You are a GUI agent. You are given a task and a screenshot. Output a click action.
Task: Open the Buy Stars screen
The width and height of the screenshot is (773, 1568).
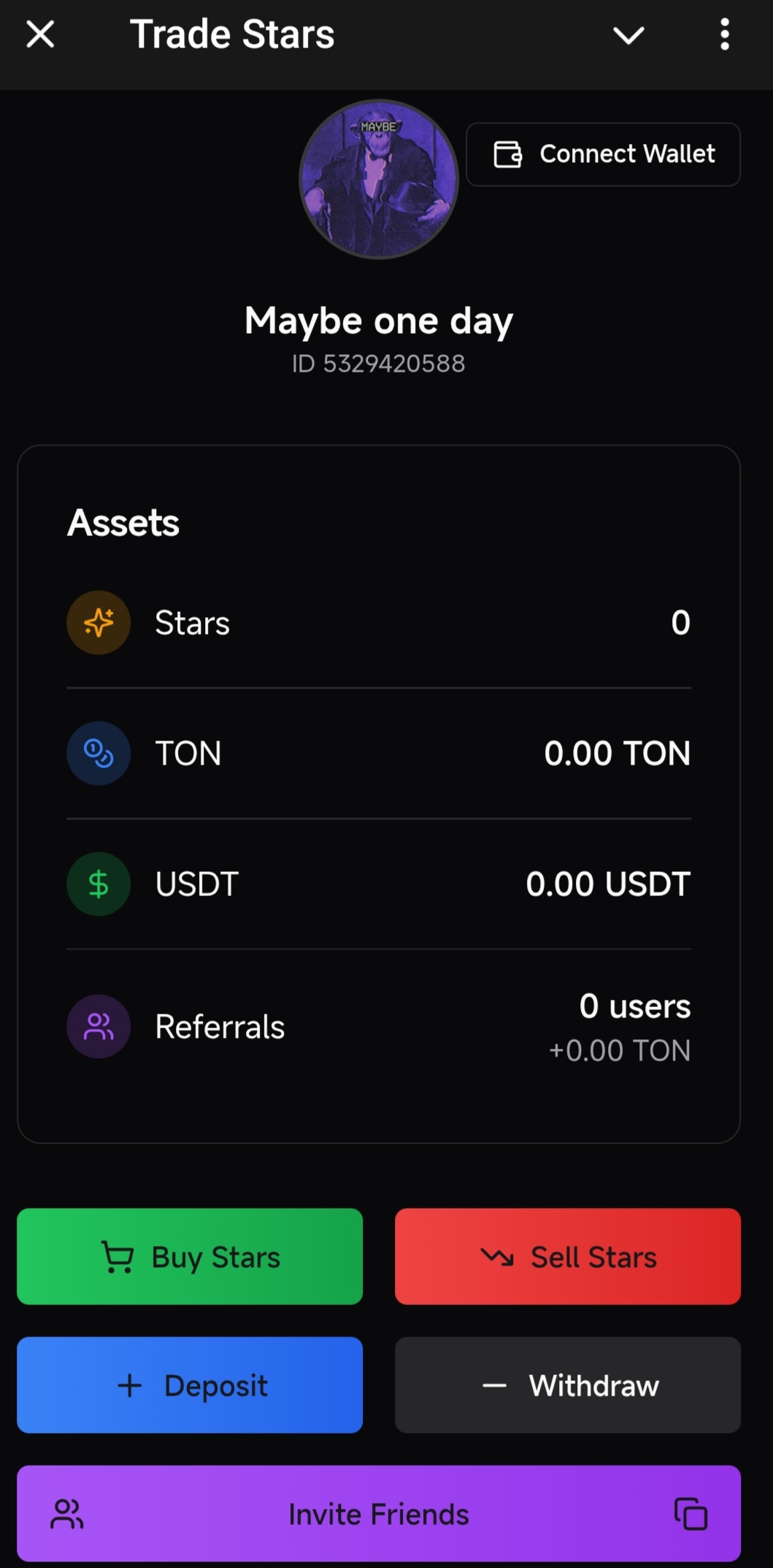190,1256
